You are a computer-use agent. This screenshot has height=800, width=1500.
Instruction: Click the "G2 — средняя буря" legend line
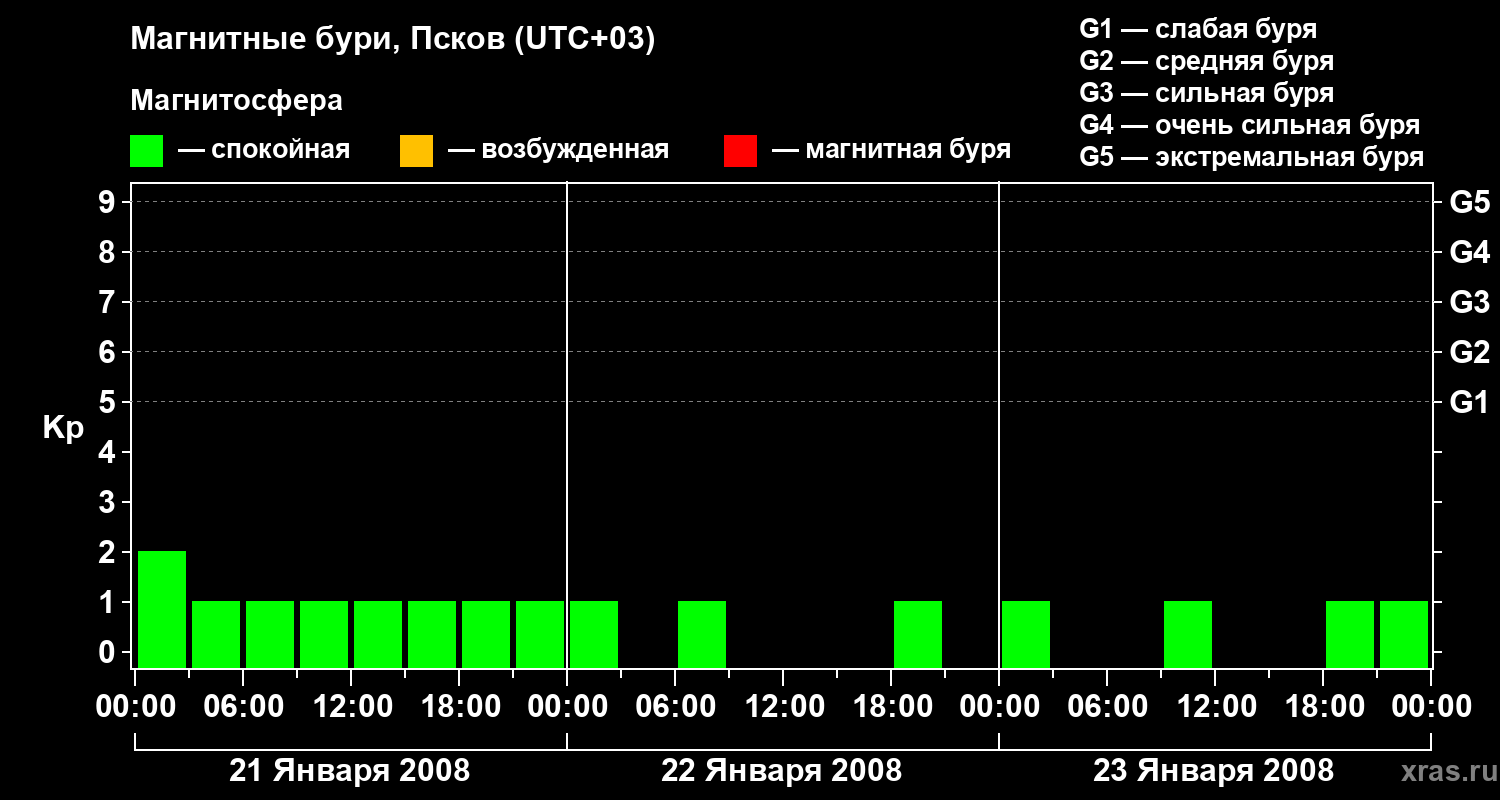coord(1207,61)
